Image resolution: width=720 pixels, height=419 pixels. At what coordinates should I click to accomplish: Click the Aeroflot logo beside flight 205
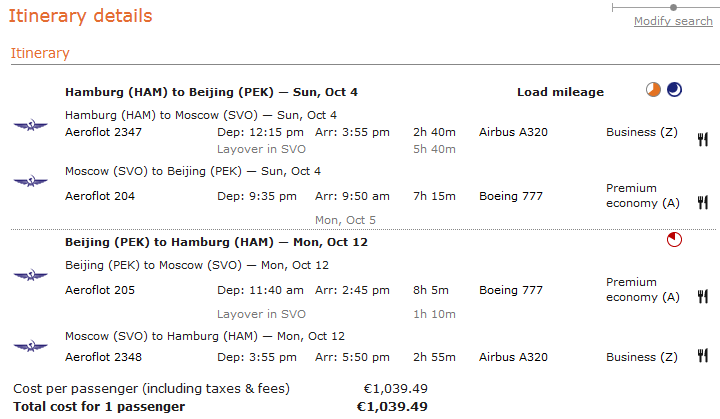click(31, 274)
